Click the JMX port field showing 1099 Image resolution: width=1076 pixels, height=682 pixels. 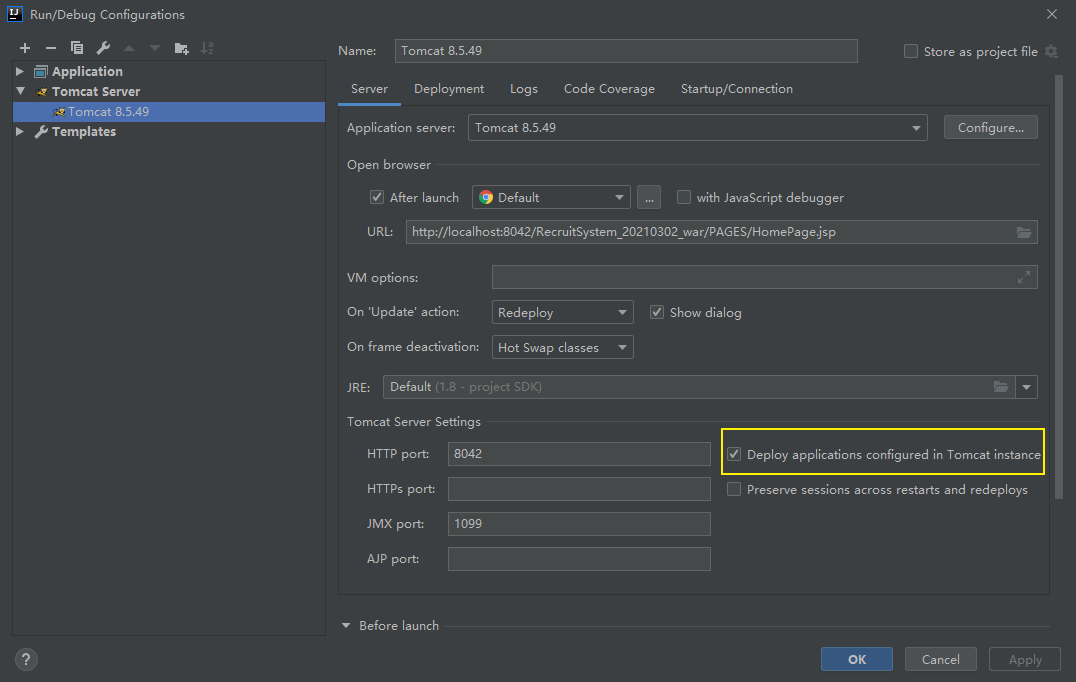click(579, 524)
